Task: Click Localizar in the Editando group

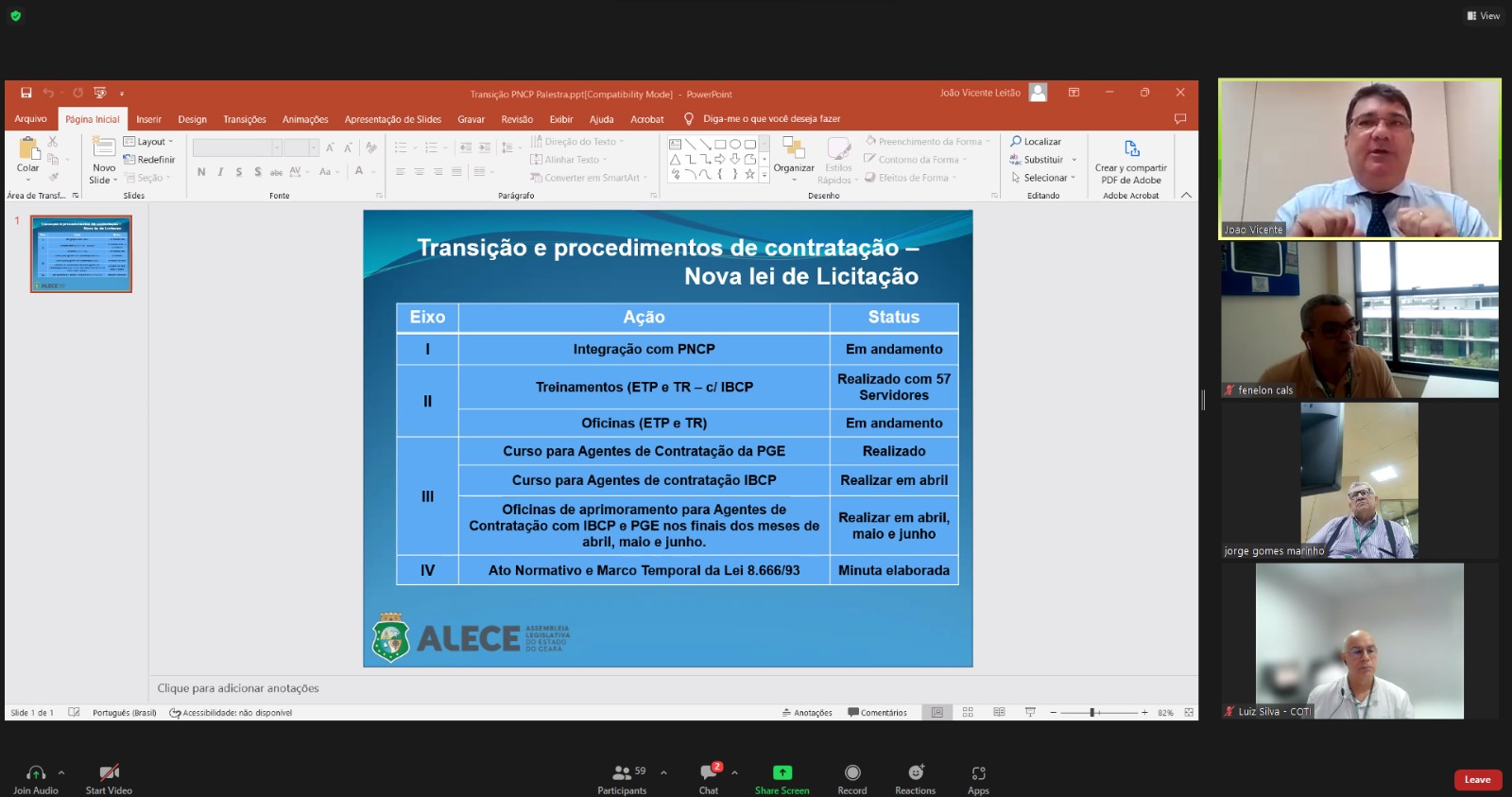Action: (1036, 142)
